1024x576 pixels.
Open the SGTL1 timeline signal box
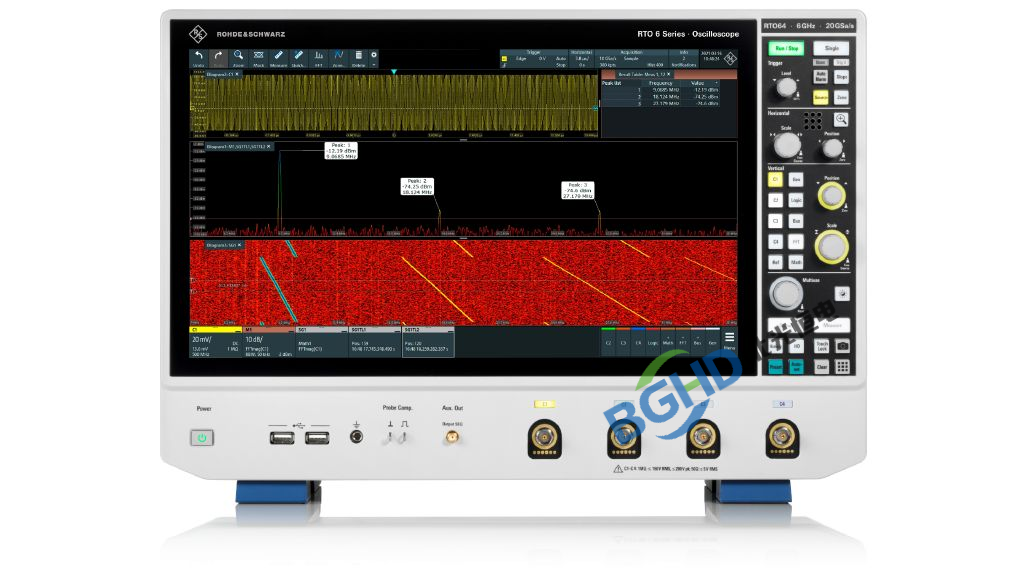pyautogui.click(x=374, y=342)
